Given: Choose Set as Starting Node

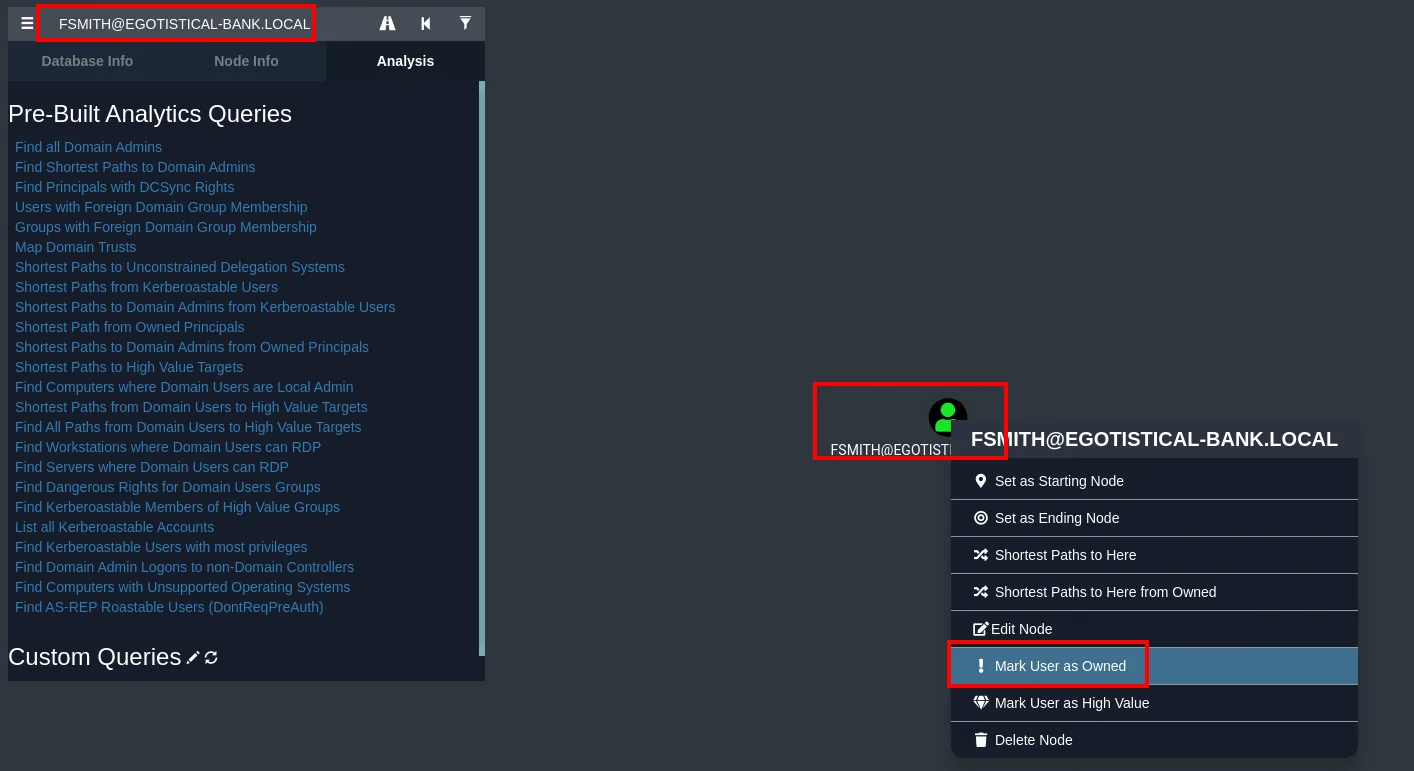Looking at the screenshot, I should (x=1154, y=481).
